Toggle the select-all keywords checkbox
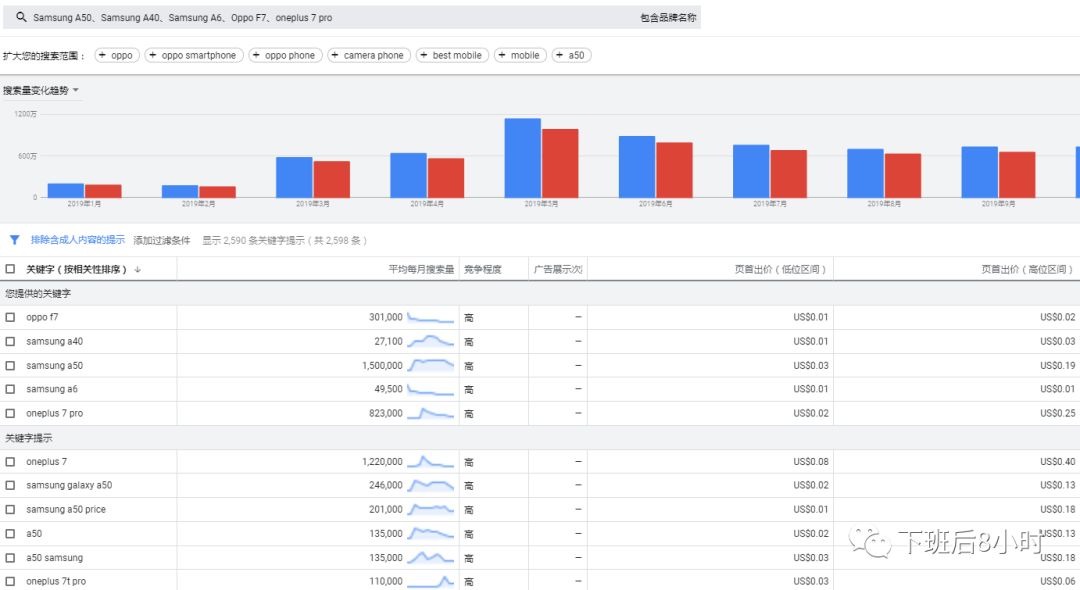This screenshot has width=1080, height=590. (10, 269)
